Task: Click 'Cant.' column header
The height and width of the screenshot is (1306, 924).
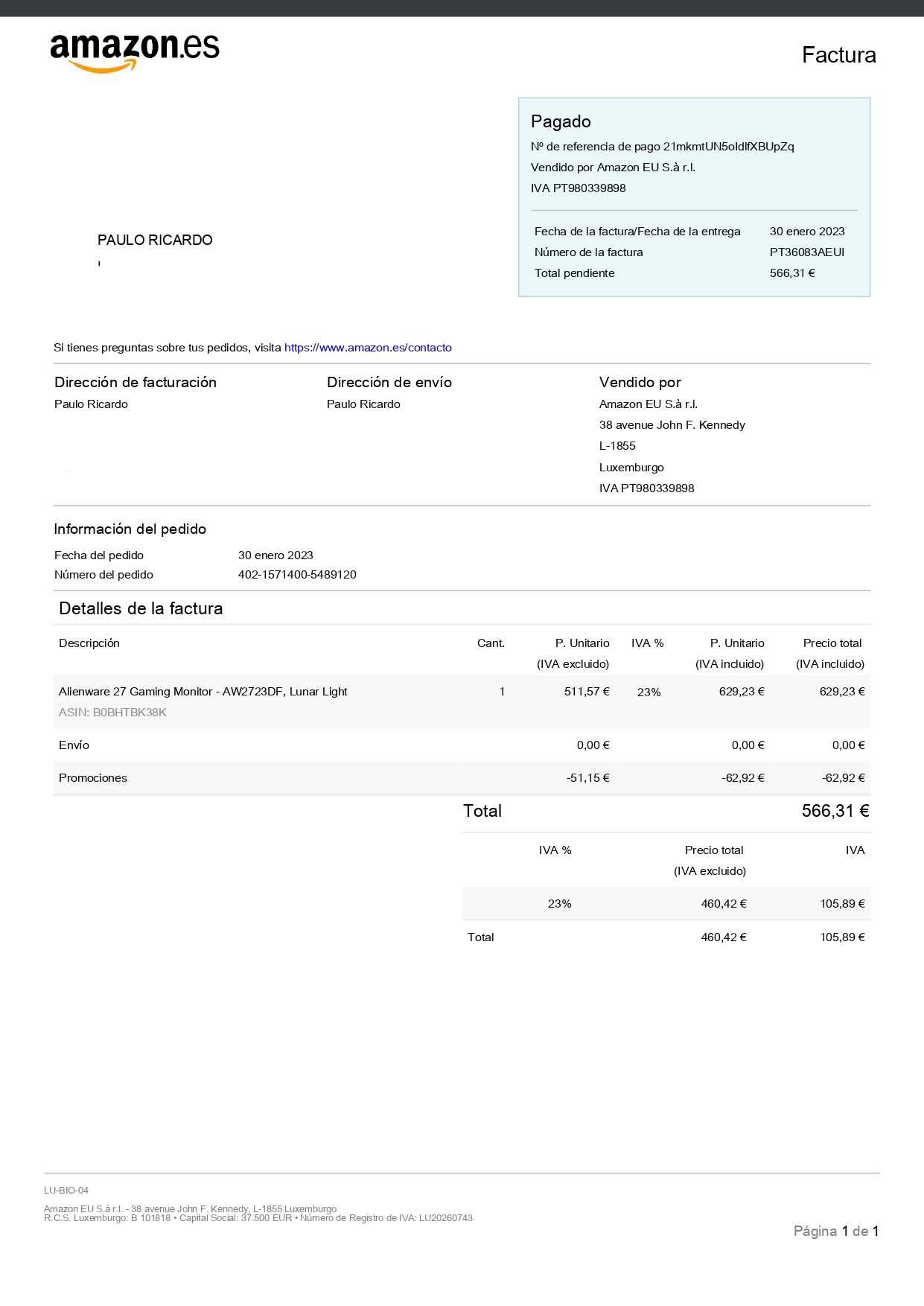Action: (491, 643)
